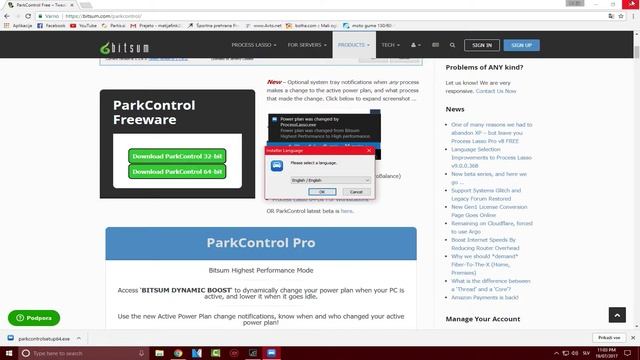Open Remaining on Cloudflare news link
The height and width of the screenshot is (360, 640).
pos(491,227)
